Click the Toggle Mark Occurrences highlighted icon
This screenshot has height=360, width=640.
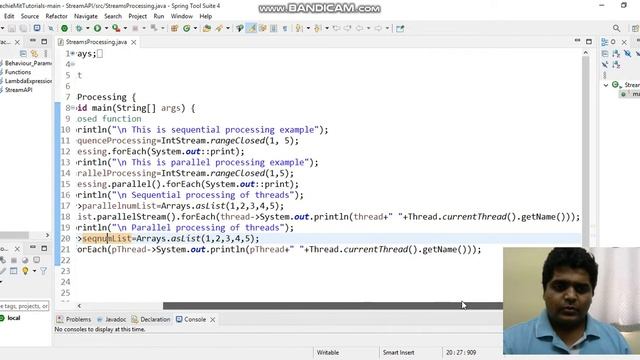251,28
